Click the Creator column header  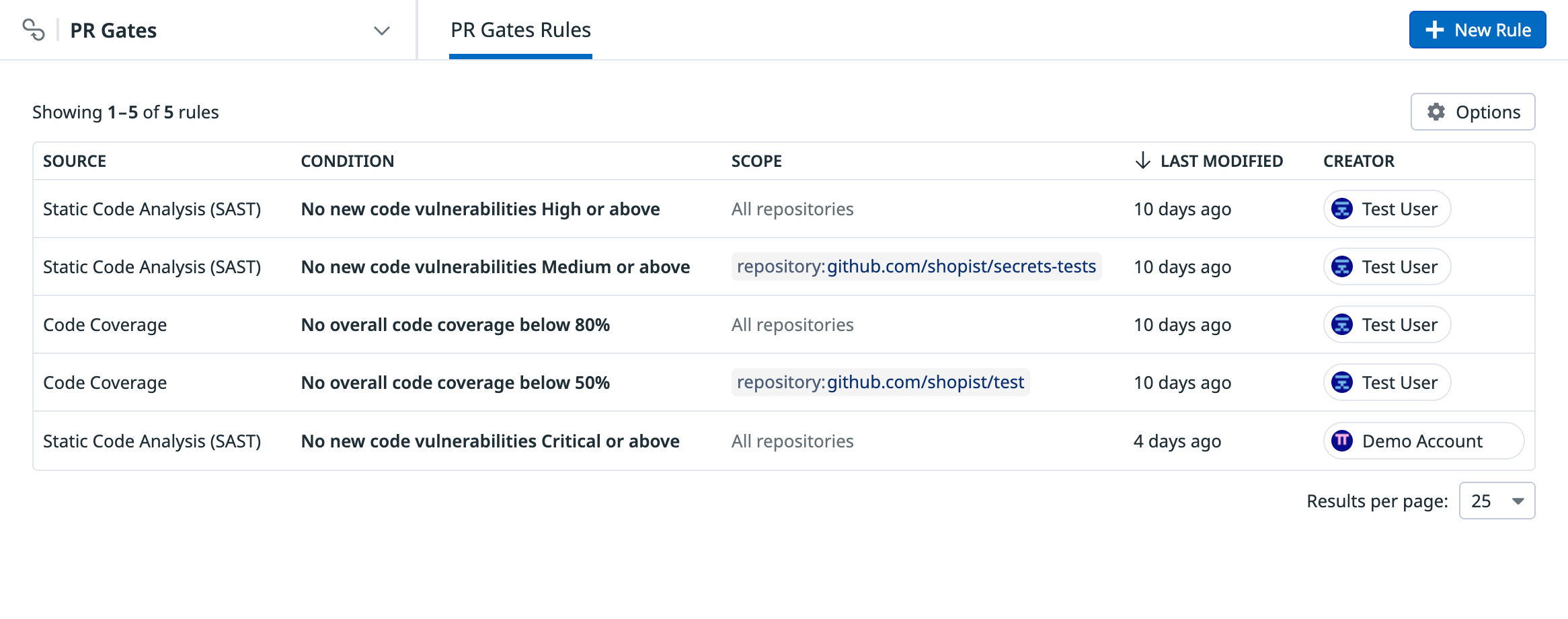point(1358,161)
